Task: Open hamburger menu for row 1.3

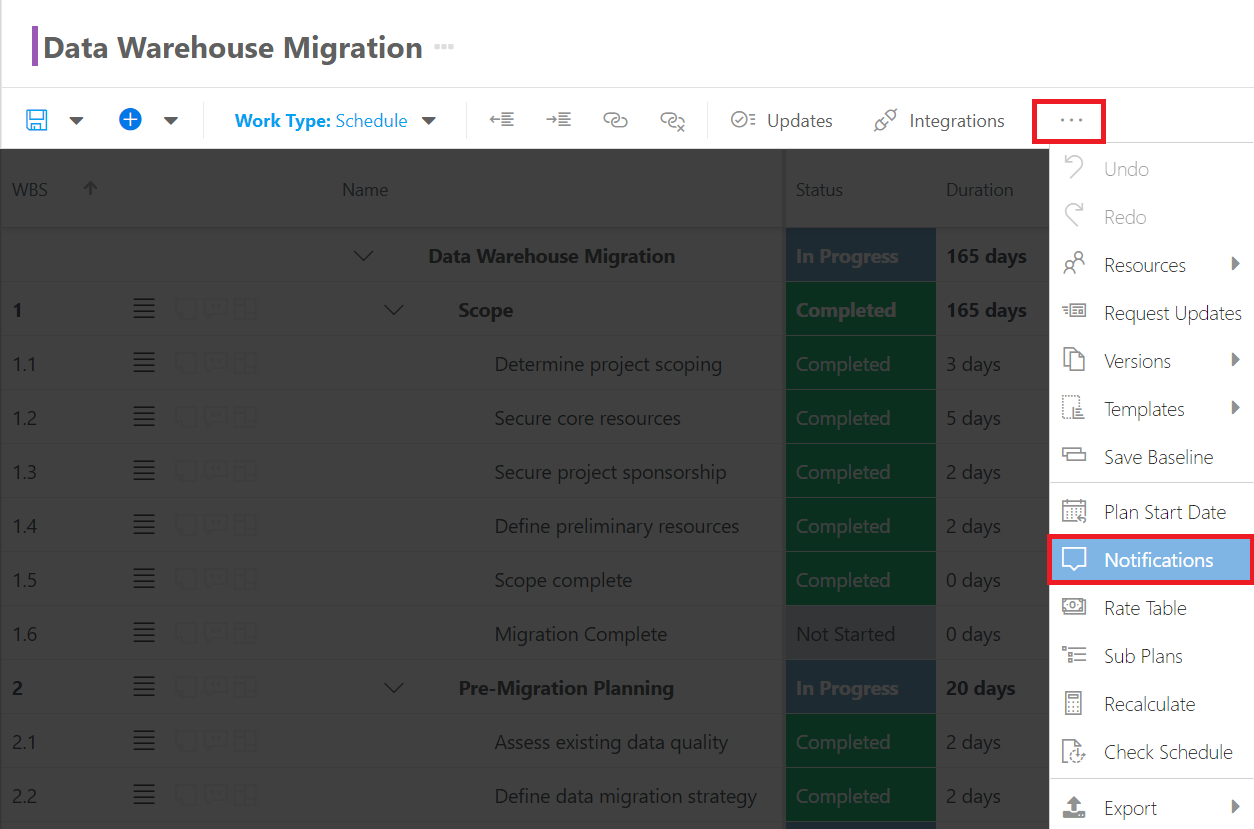Action: pos(144,472)
